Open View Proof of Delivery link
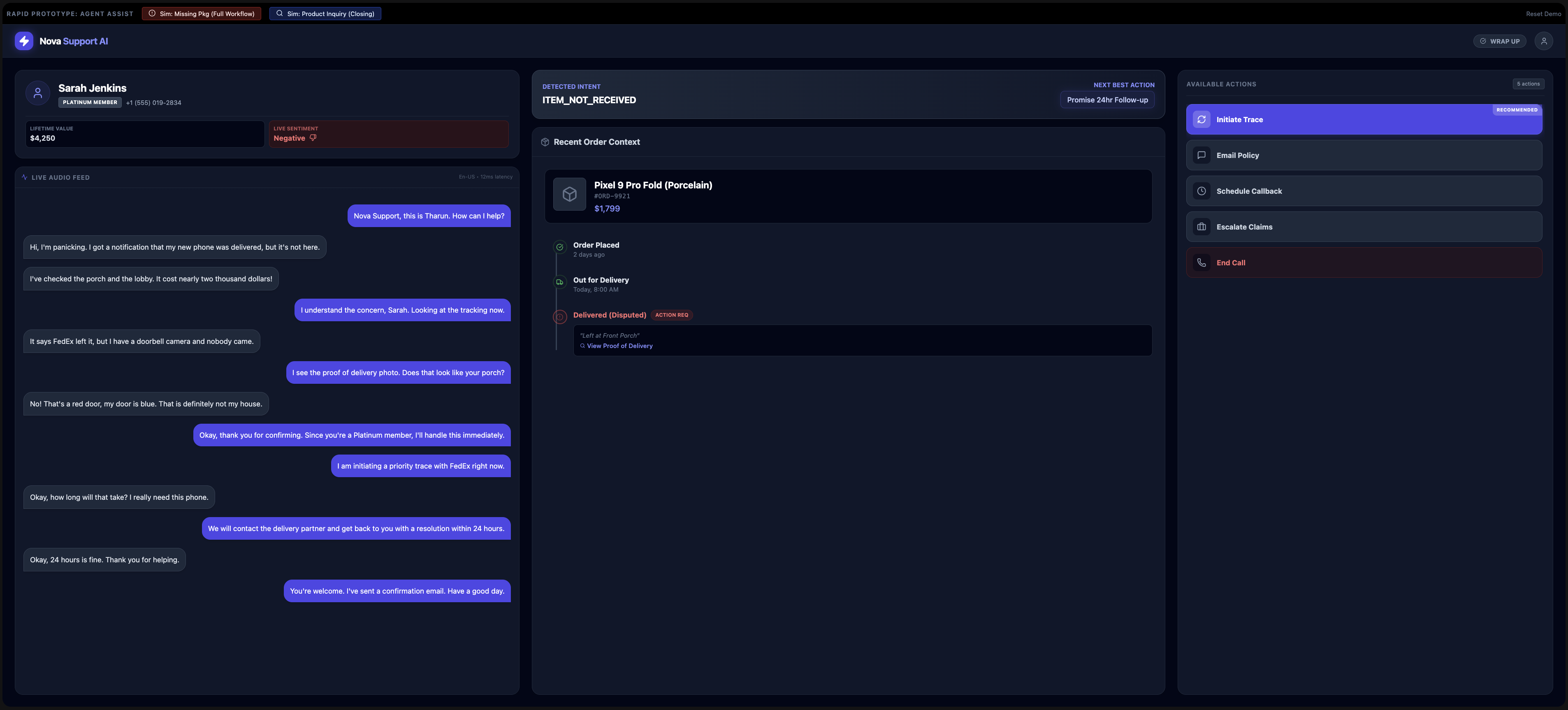 (619, 346)
